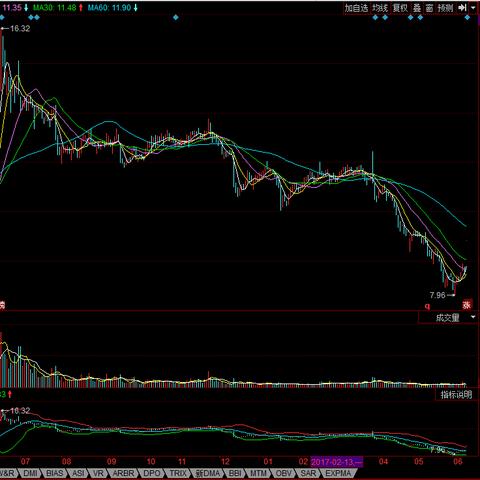
Task: Click the 窗 window button
Action: tap(429, 8)
